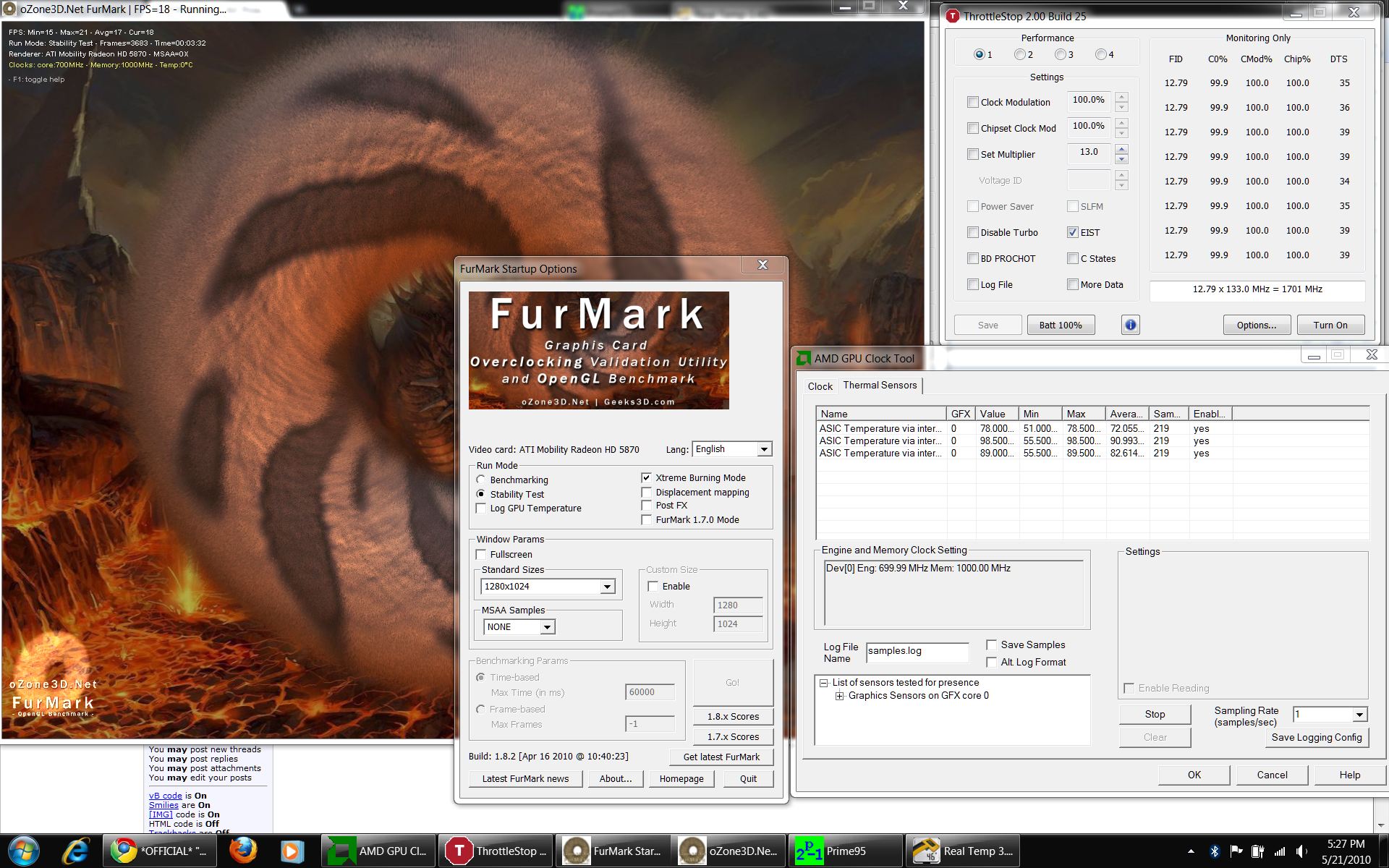
Task: Enable the C States checkbox
Action: (x=1073, y=258)
